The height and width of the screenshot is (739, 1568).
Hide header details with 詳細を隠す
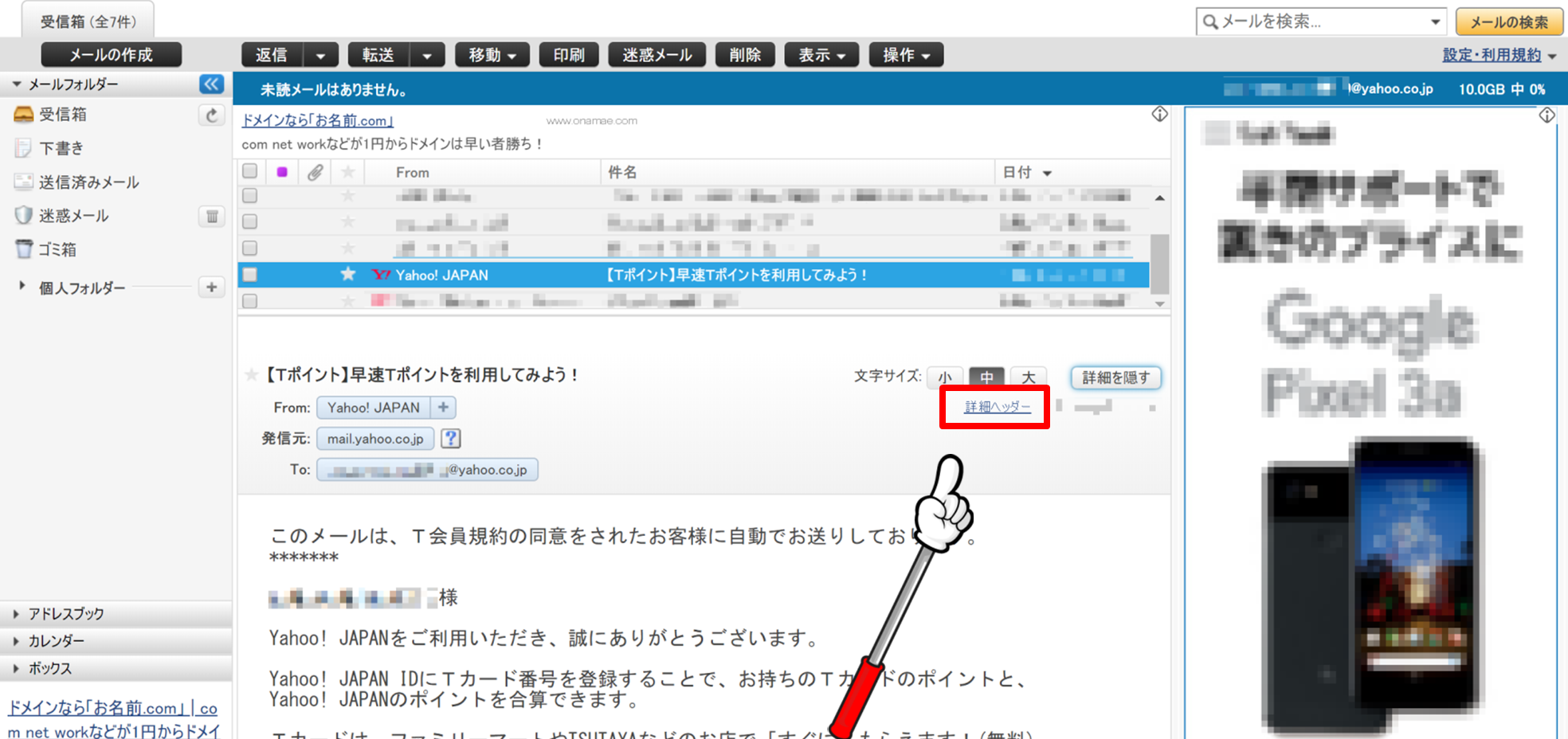1115,377
